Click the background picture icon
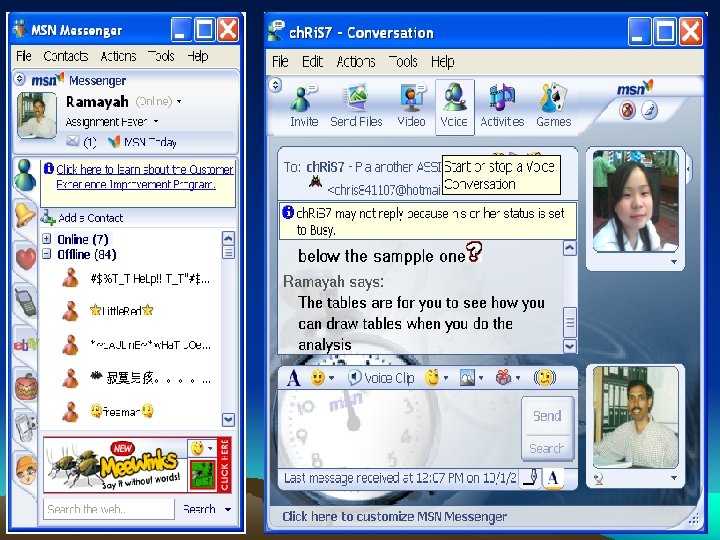This screenshot has width=720, height=540. pos(467,378)
